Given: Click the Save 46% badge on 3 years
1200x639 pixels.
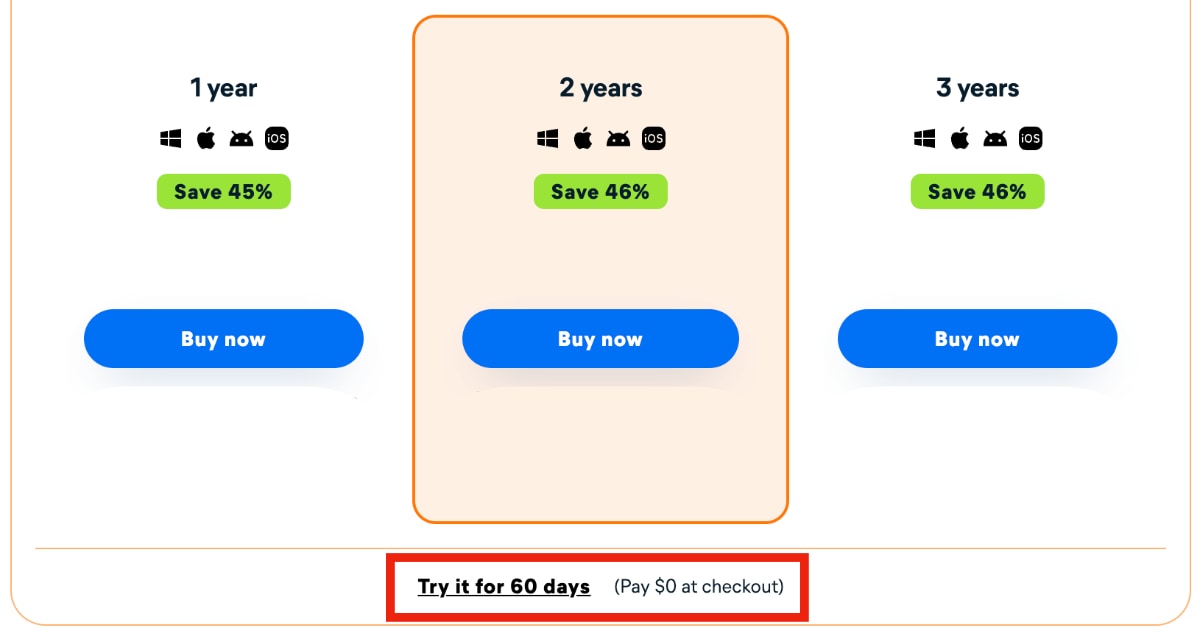Looking at the screenshot, I should pyautogui.click(x=978, y=192).
